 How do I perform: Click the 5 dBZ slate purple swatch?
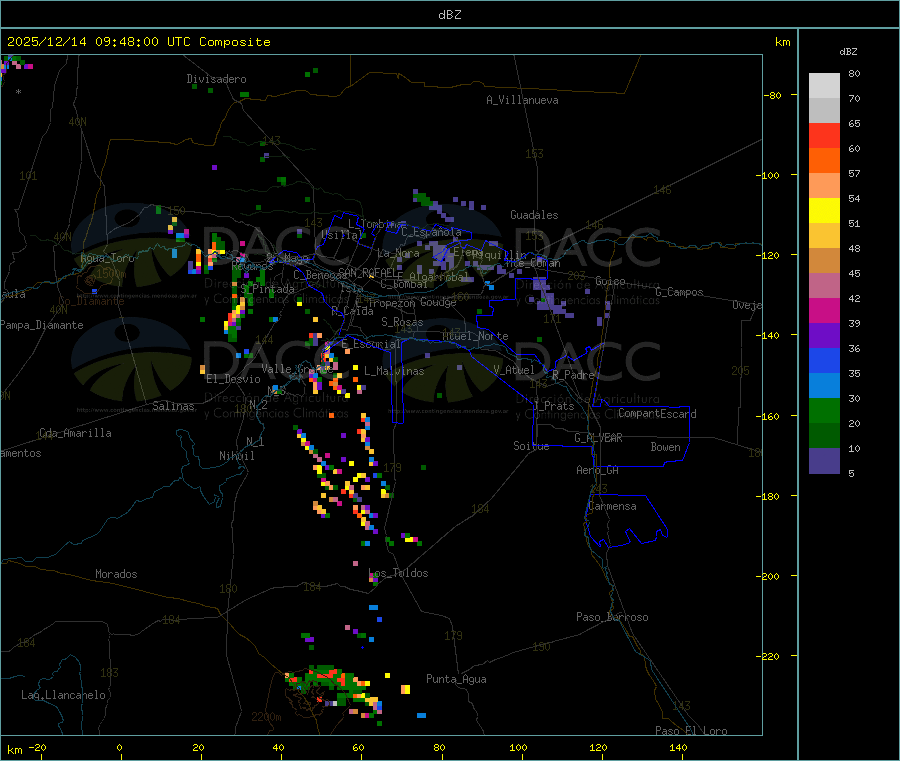(824, 460)
